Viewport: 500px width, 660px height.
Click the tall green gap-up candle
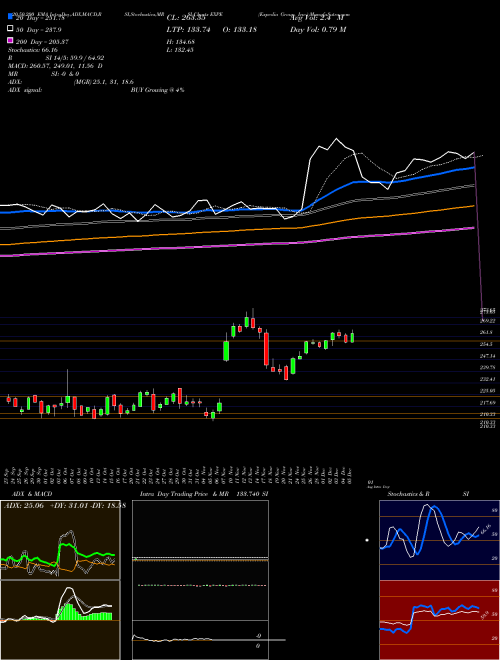point(226,351)
